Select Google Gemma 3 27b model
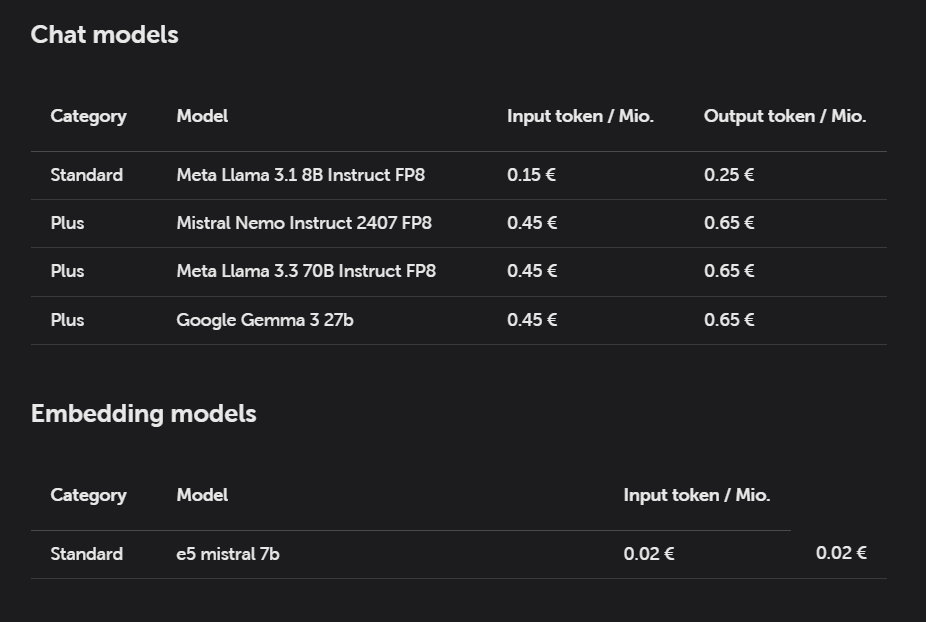Viewport: 926px width, 622px height. click(x=265, y=320)
